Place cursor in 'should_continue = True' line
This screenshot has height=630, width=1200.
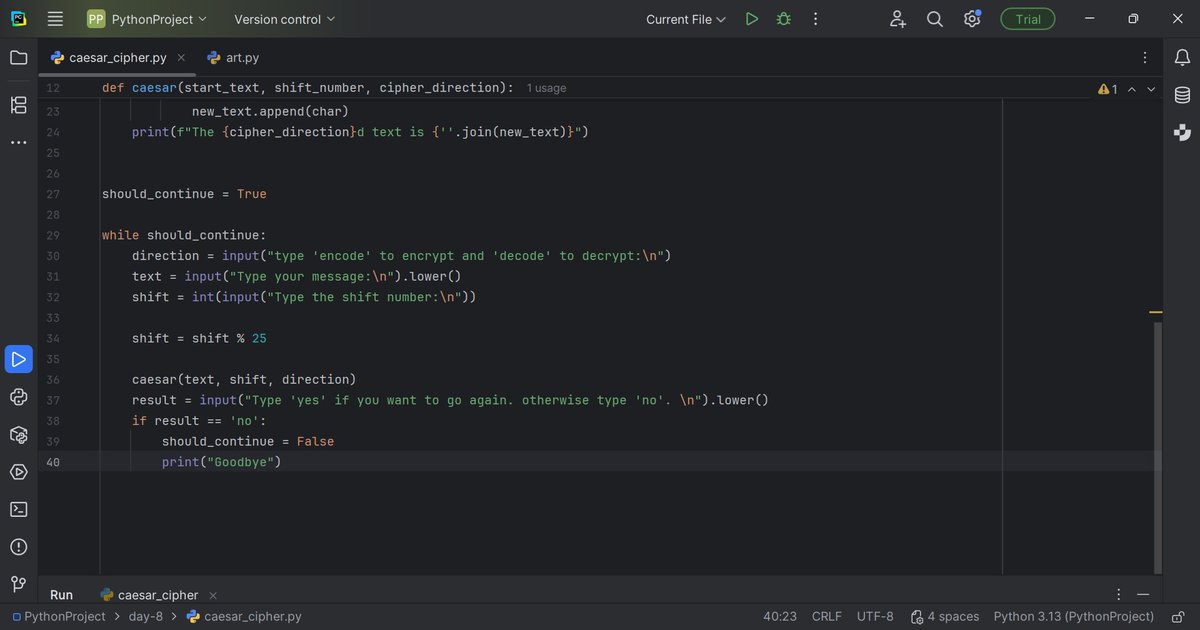click(x=184, y=194)
